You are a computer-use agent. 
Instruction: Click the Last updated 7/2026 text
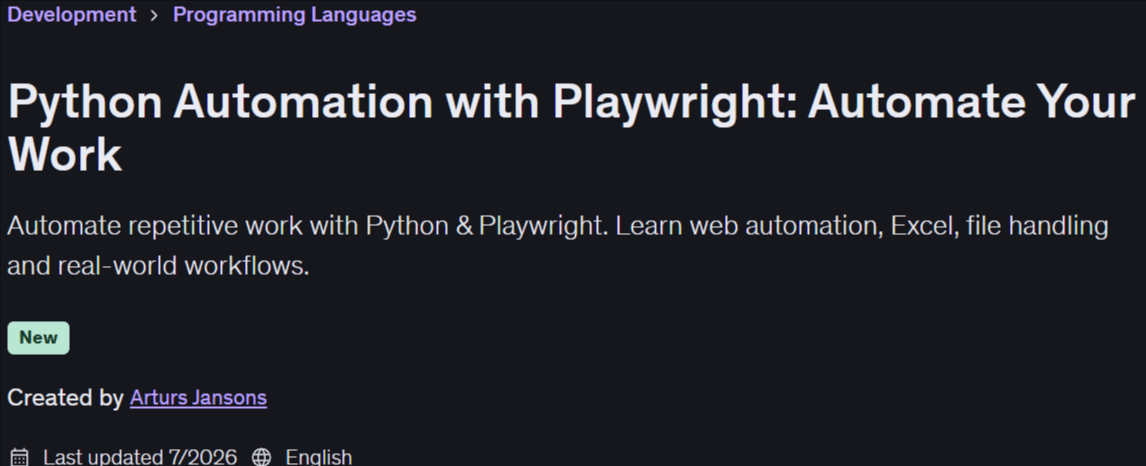[140, 457]
